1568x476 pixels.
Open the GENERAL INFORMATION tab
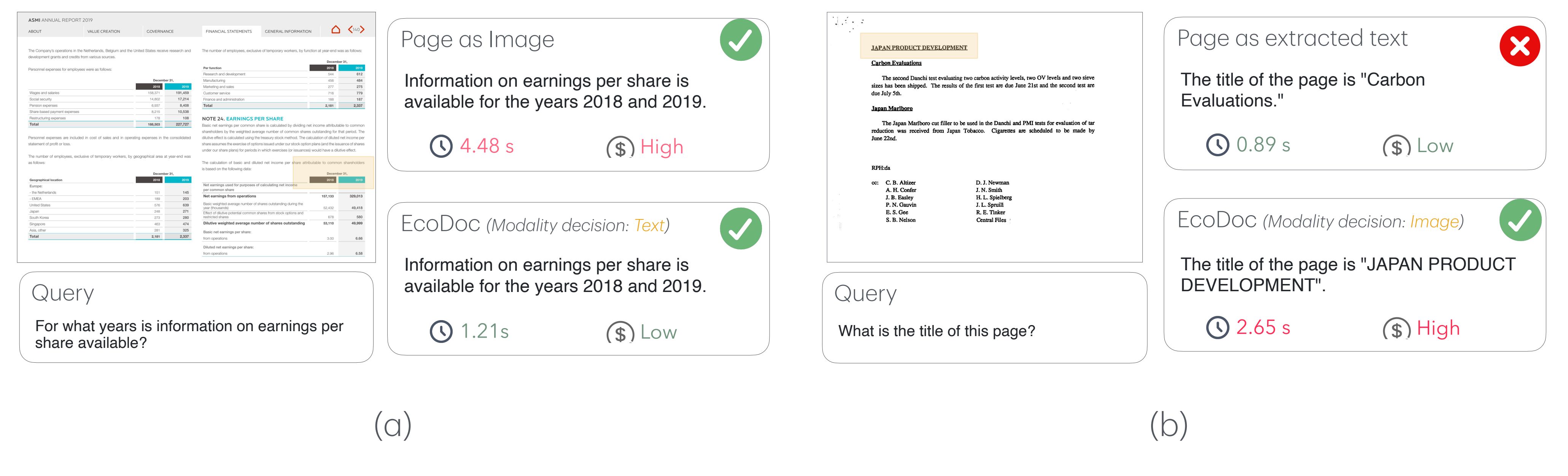(x=288, y=31)
